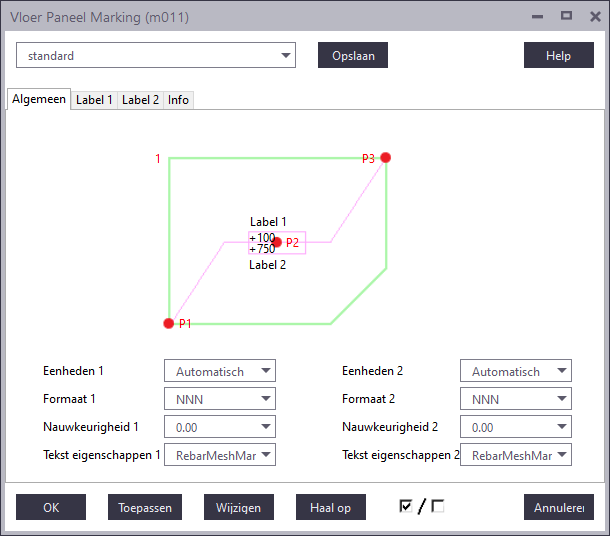
Task: Click the red P3 point marker
Action: tap(385, 157)
